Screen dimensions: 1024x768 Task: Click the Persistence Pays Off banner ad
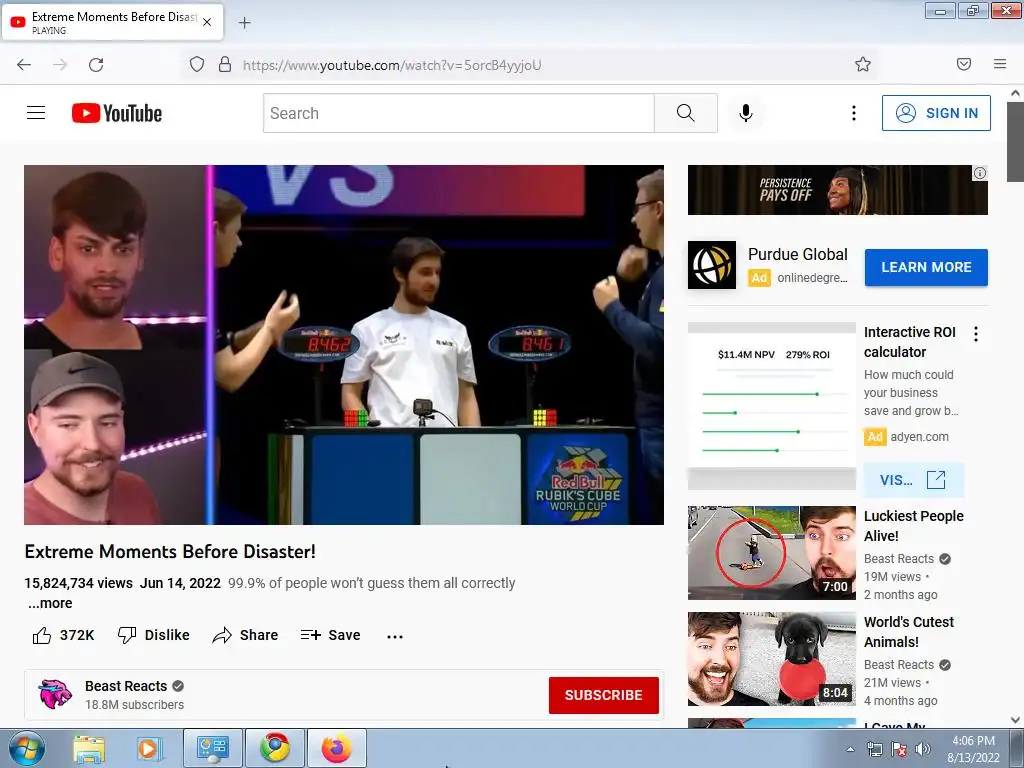pyautogui.click(x=837, y=190)
